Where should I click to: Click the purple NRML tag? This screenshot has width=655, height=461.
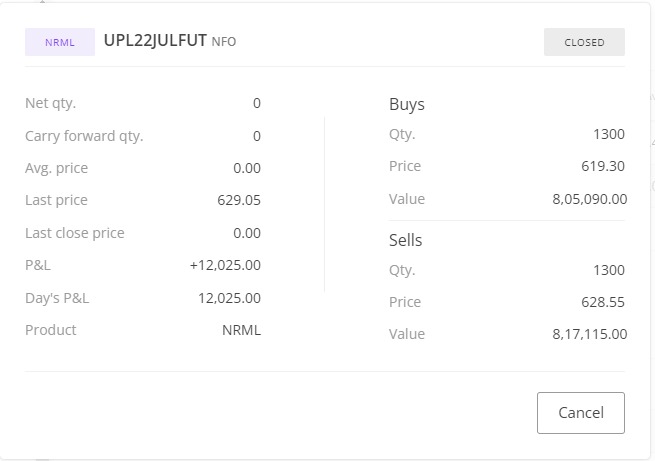coord(60,42)
